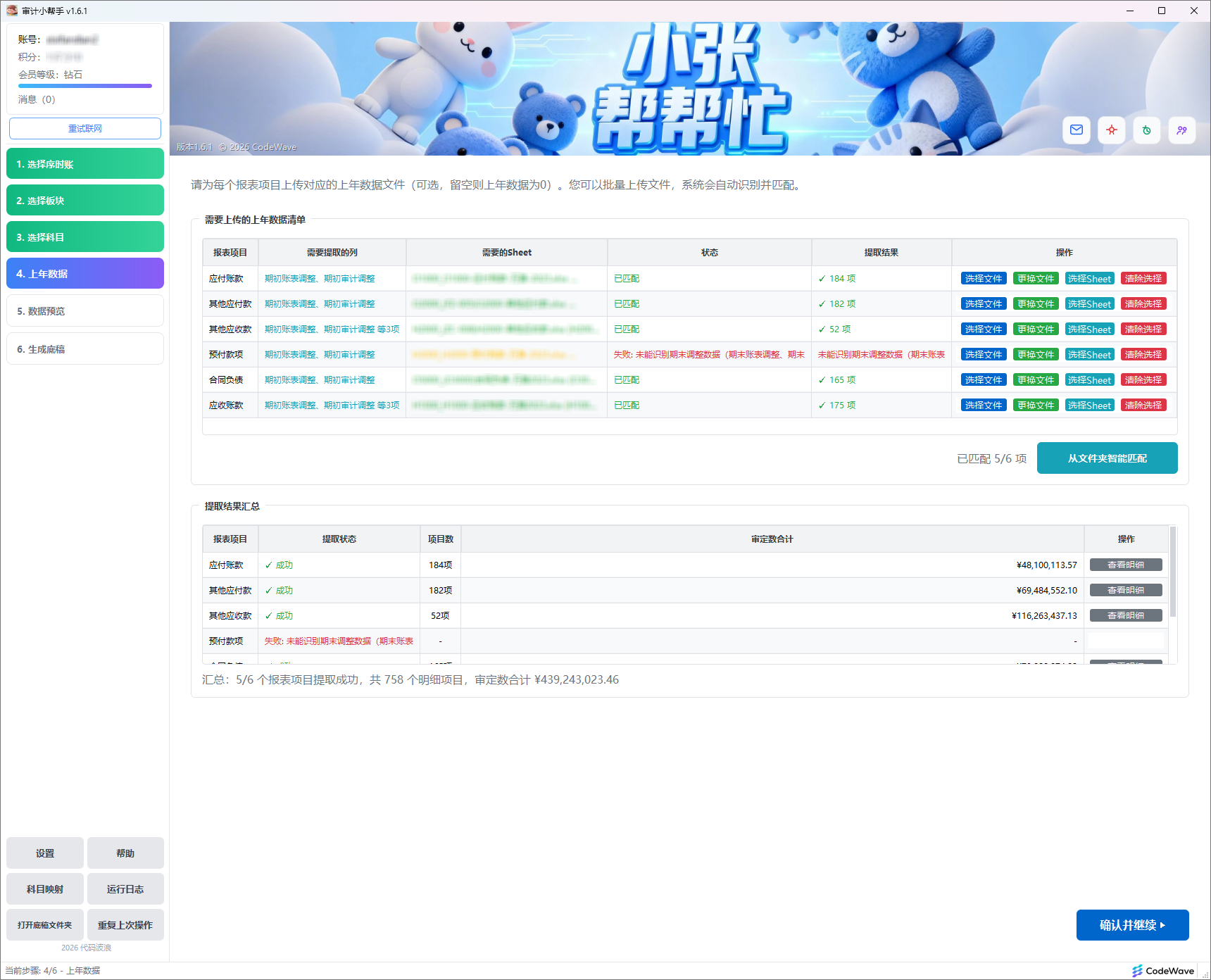Go to step 1 选择序时账
The image size is (1211, 980).
click(x=85, y=164)
